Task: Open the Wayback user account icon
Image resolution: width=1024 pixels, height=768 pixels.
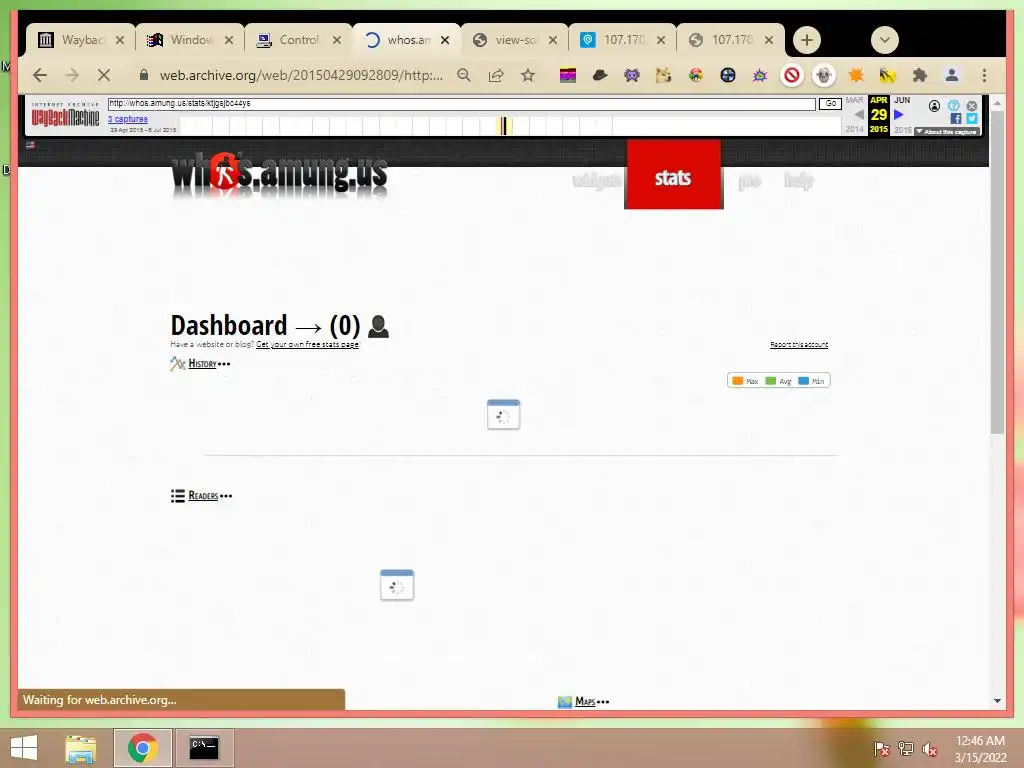Action: (935, 106)
